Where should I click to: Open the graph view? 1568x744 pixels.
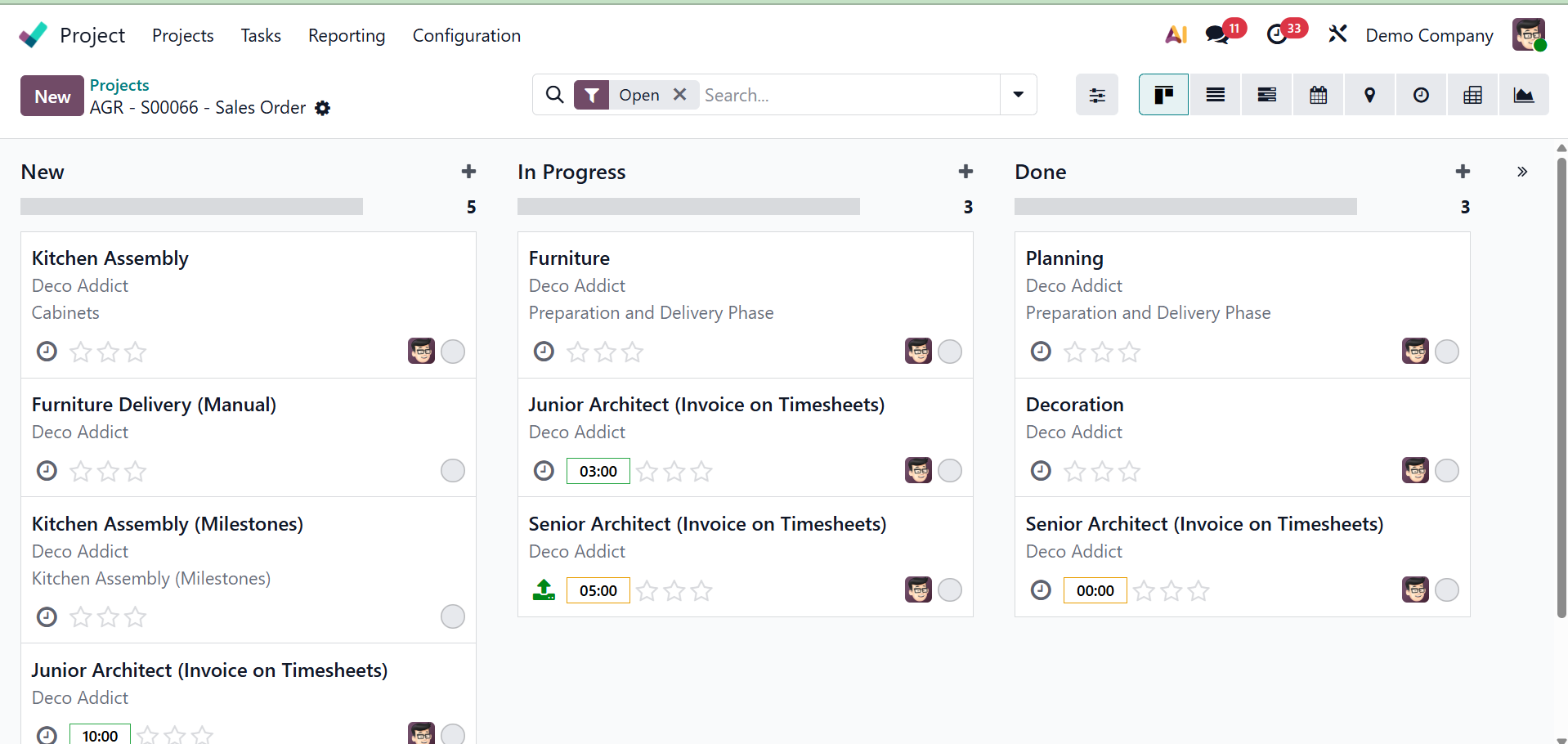[1524, 95]
